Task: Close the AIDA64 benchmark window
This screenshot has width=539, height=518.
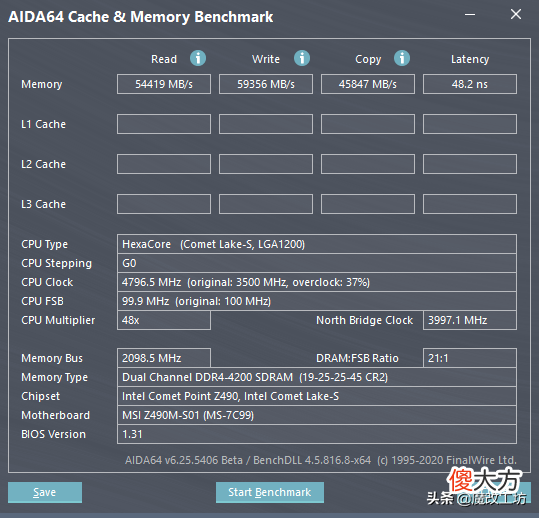Action: (x=516, y=14)
